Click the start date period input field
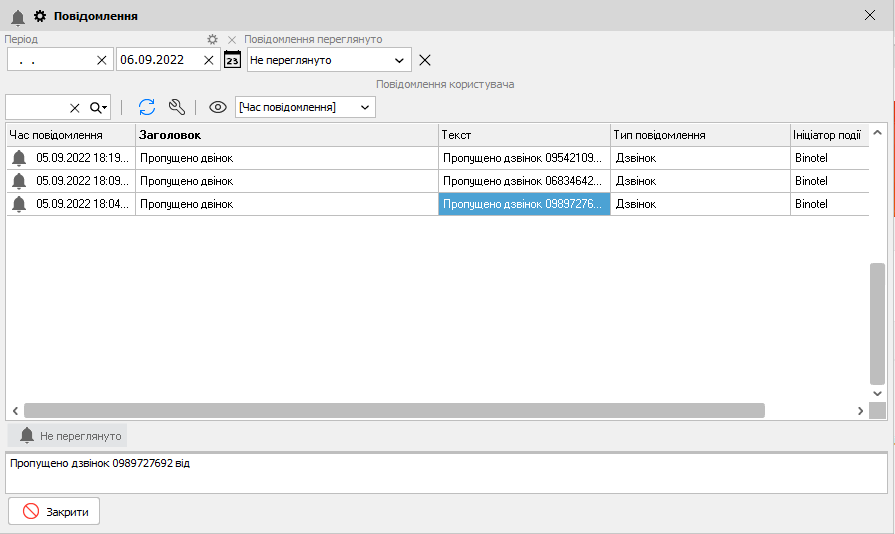Image resolution: width=895 pixels, height=534 pixels. point(50,60)
